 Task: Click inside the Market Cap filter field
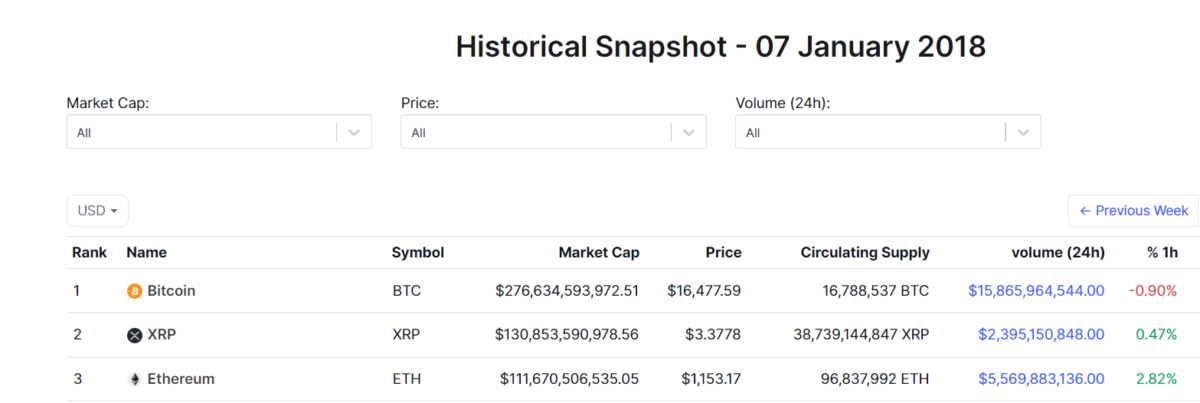click(x=200, y=132)
